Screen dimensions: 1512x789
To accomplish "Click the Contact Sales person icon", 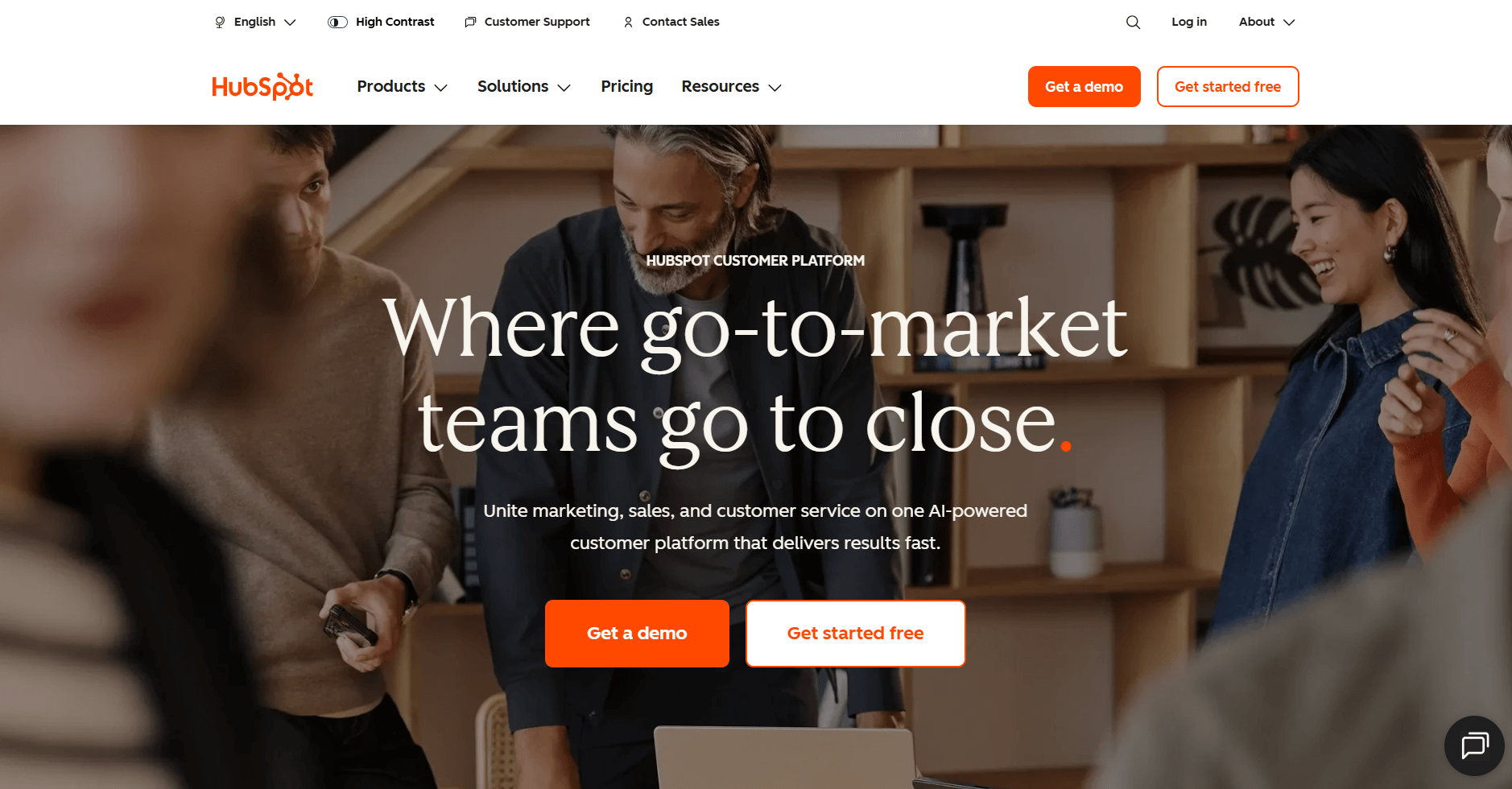I will coord(628,22).
